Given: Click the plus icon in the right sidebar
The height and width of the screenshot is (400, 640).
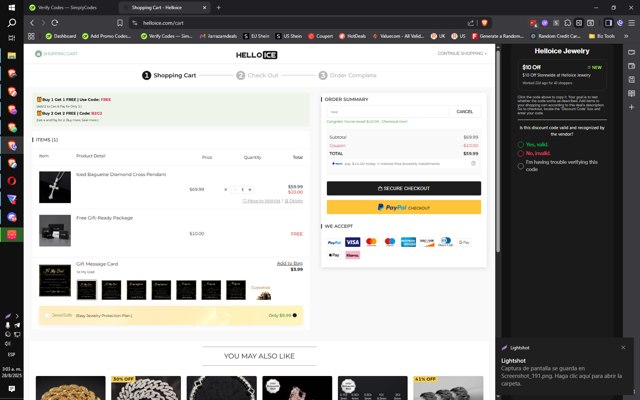Looking at the screenshot, I should click(x=631, y=107).
